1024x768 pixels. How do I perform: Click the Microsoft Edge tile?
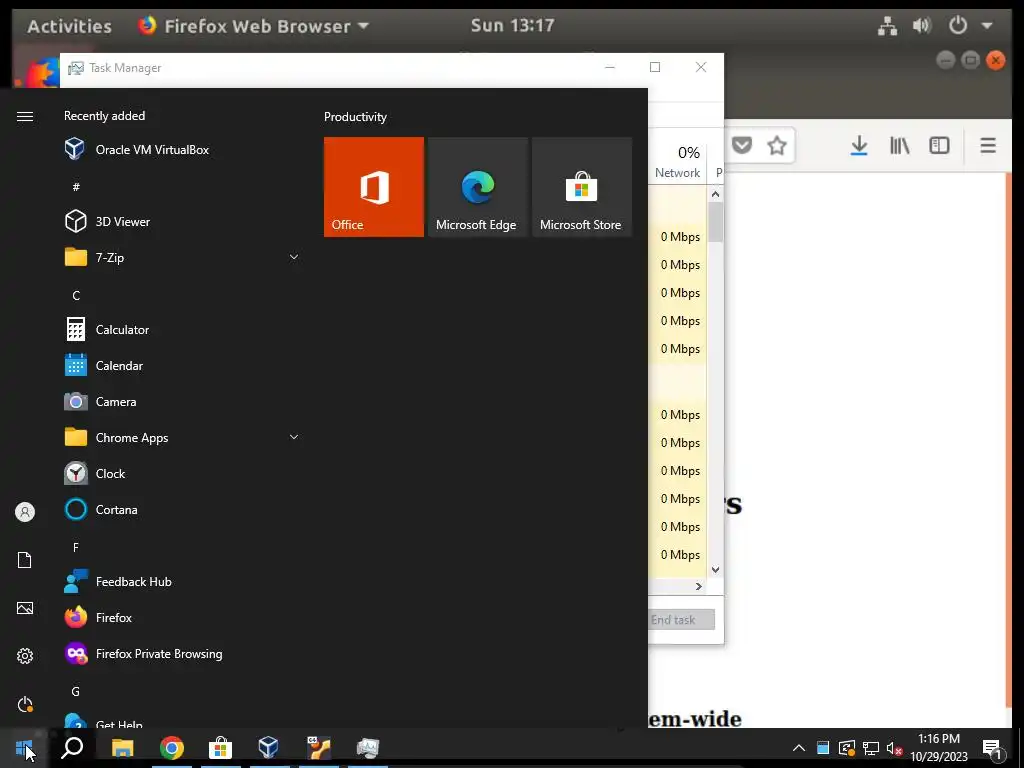477,187
